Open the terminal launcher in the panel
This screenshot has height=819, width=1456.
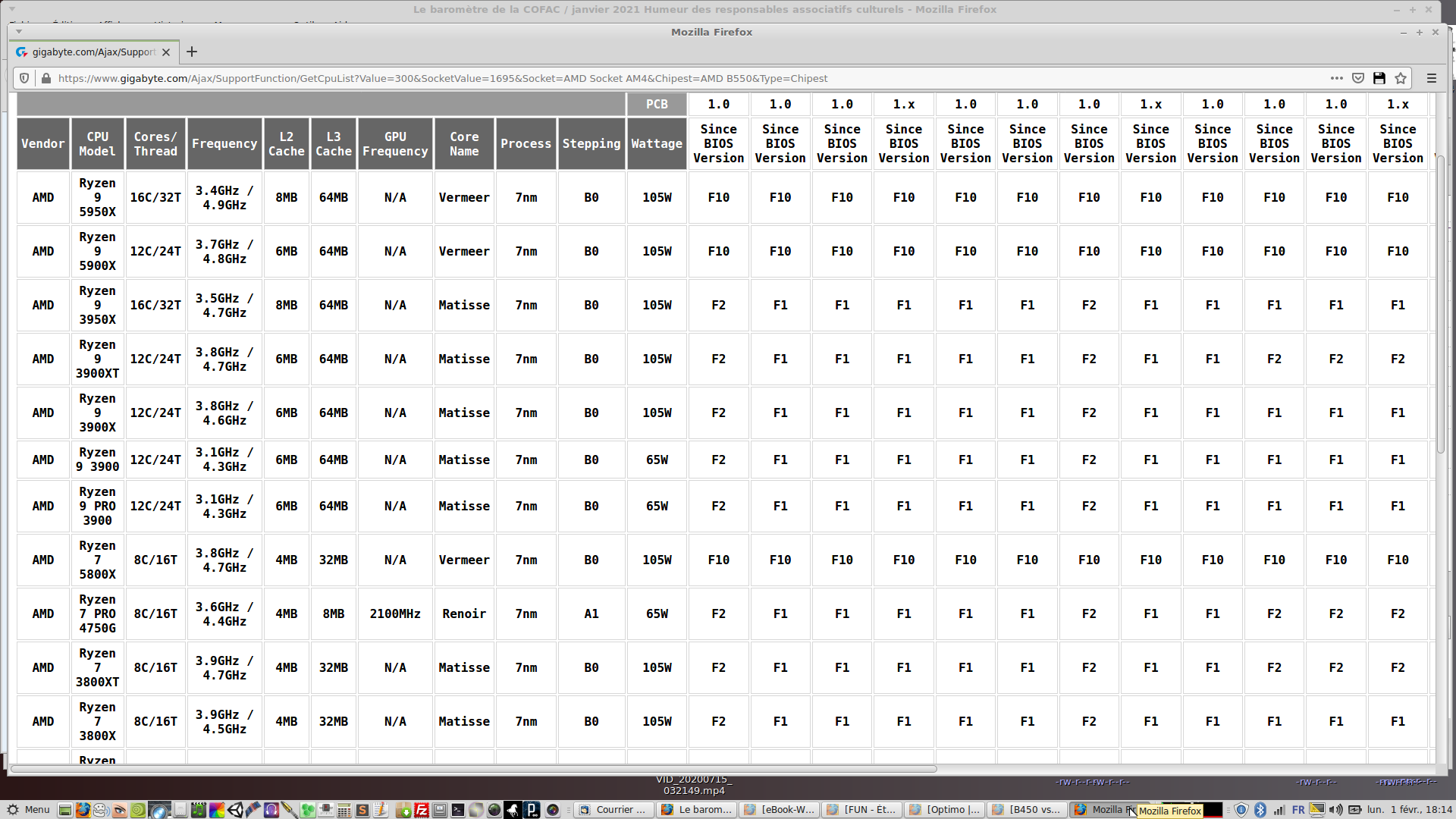coord(458,810)
